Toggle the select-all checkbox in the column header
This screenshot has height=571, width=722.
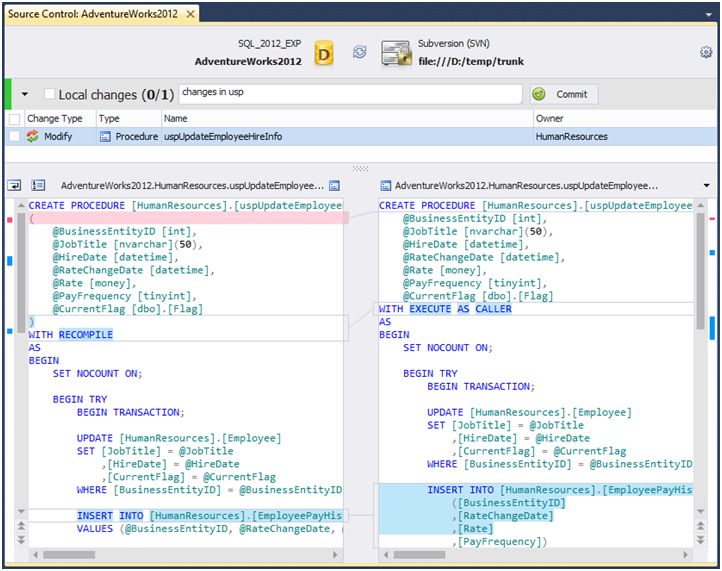point(14,119)
